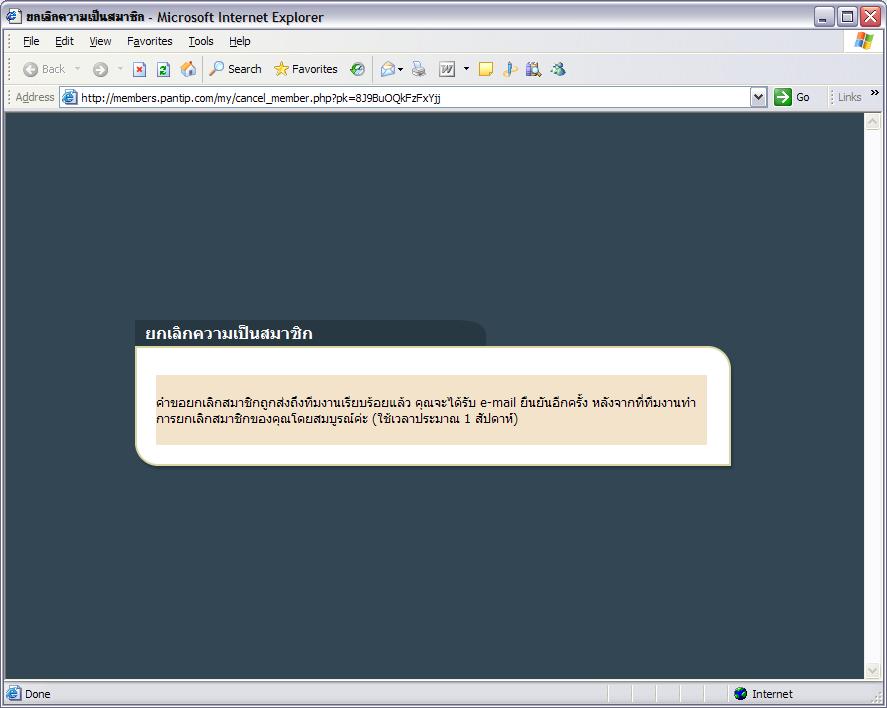Open the Edit with Word dropdown arrow
This screenshot has height=708, width=887.
tap(466, 69)
